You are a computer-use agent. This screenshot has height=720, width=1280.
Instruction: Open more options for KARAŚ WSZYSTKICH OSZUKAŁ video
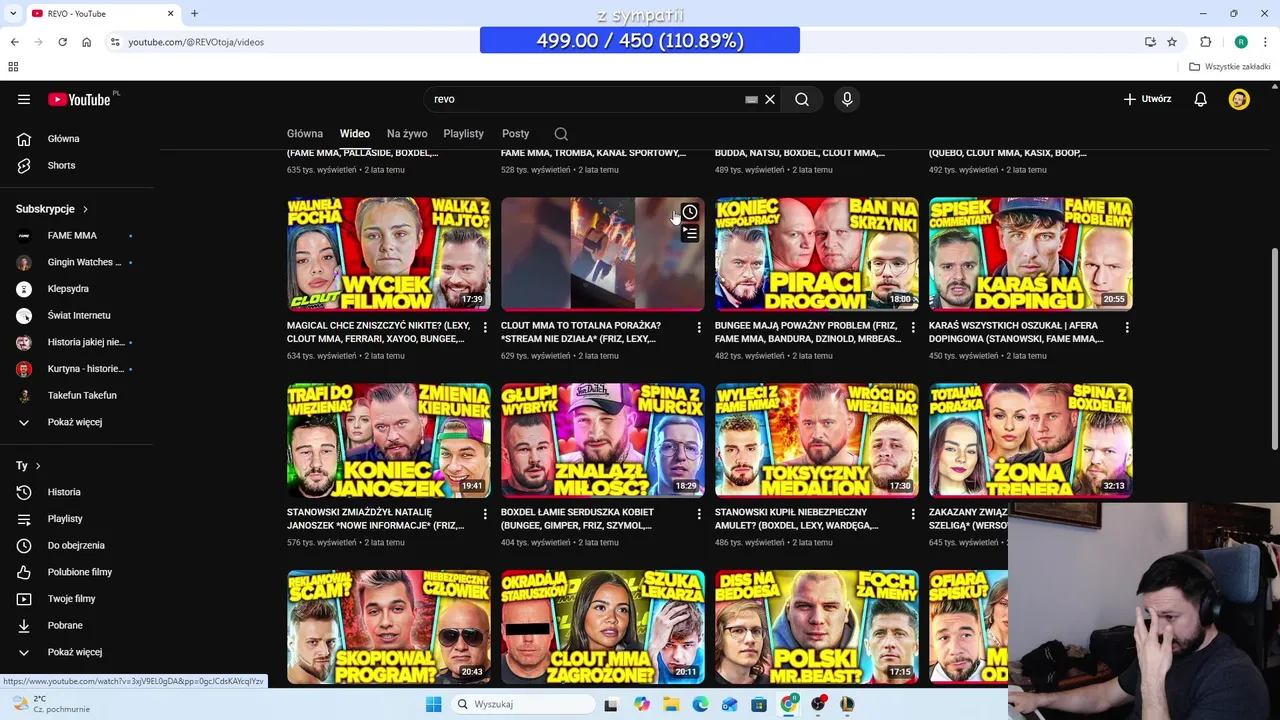(x=1127, y=327)
